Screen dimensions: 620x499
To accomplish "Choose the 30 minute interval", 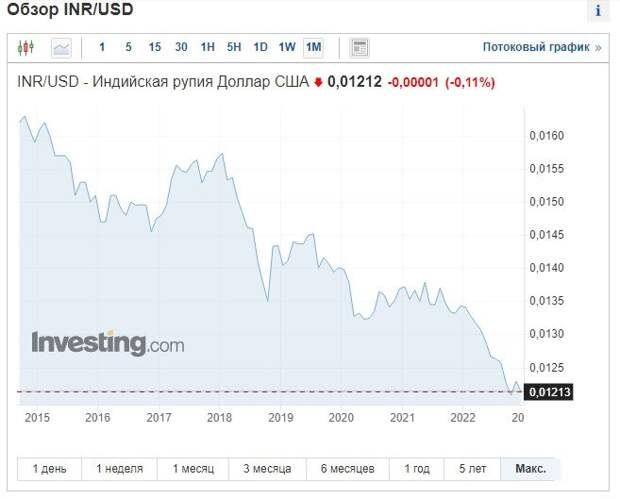I will (x=181, y=47).
